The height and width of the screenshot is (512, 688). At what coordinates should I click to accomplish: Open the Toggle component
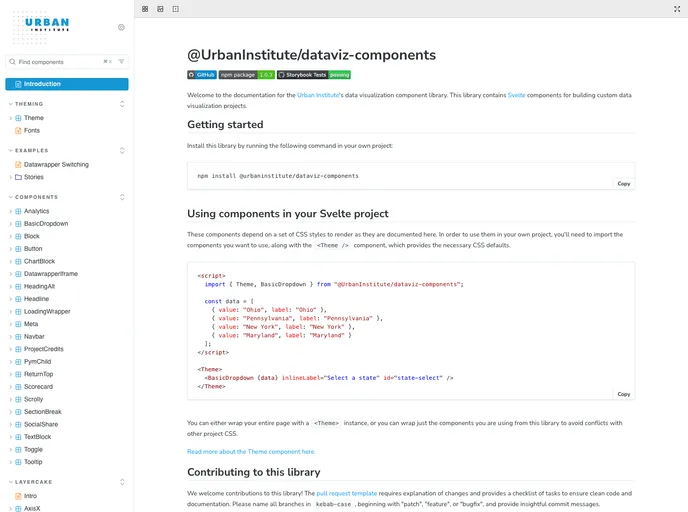click(x=33, y=450)
